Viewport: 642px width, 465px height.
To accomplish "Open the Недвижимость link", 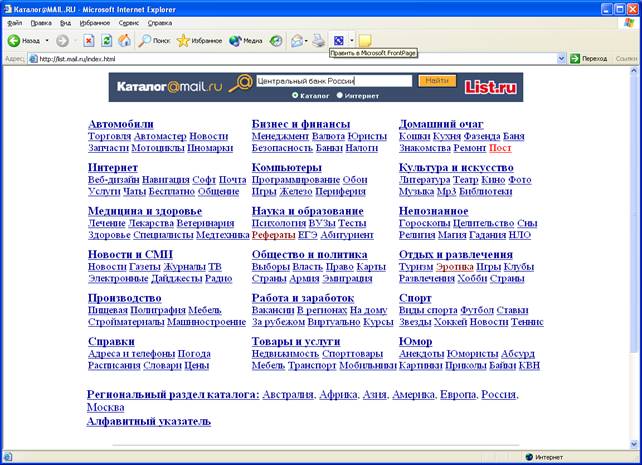I will point(285,354).
